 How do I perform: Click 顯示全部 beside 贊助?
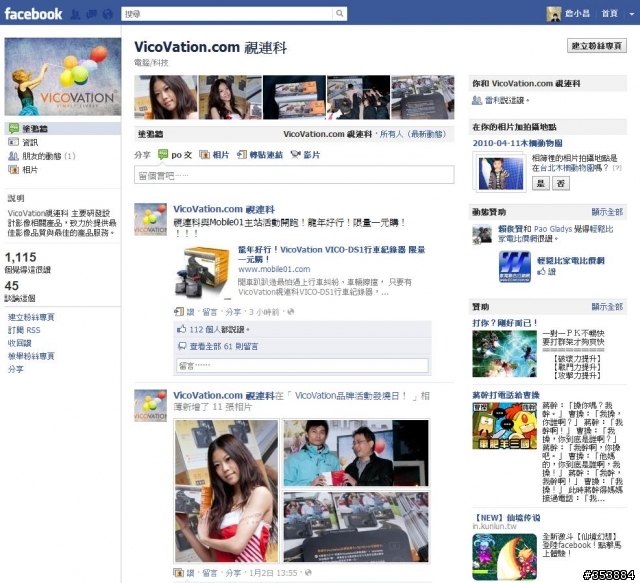tap(607, 307)
